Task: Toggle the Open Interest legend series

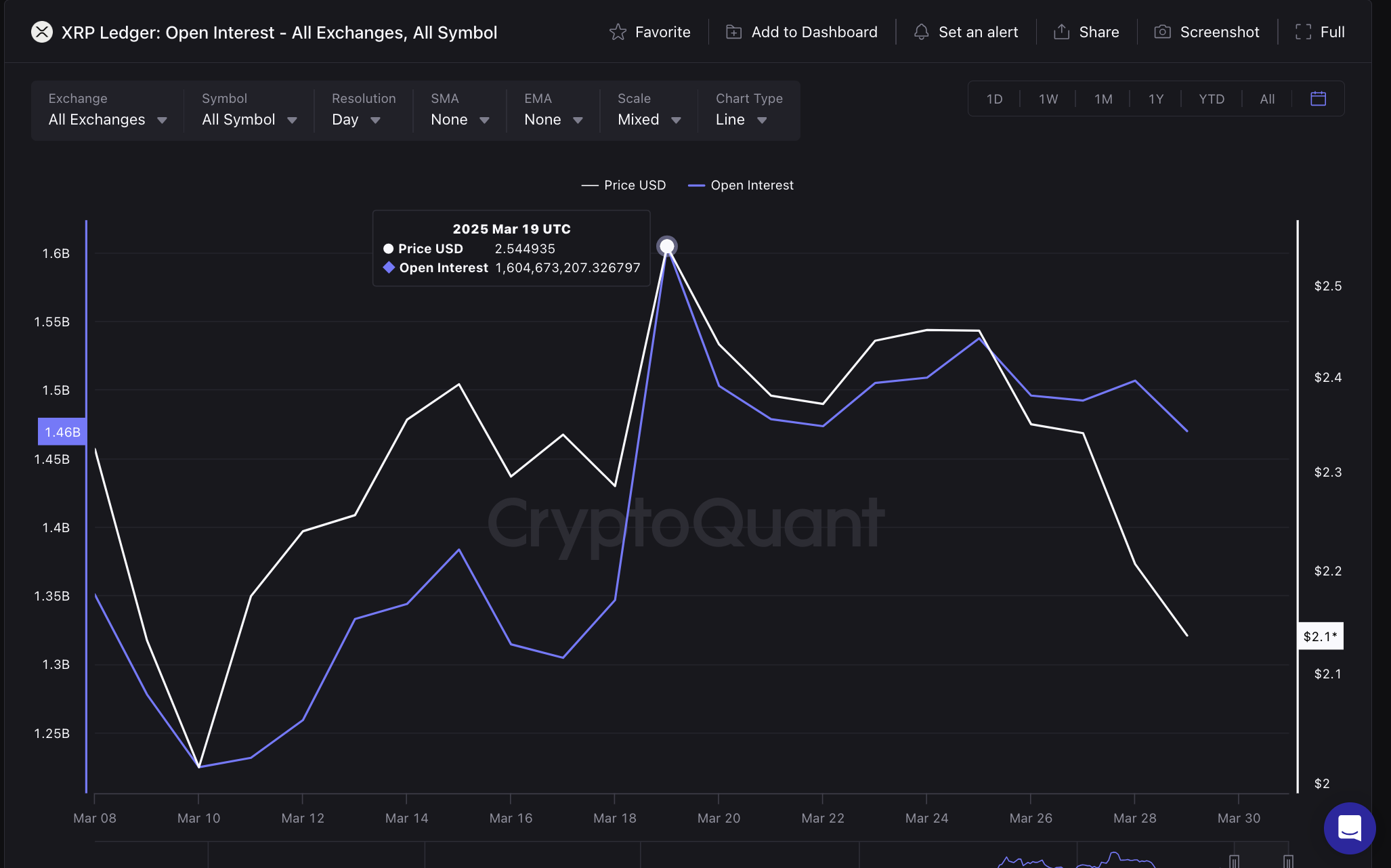Action: pos(741,185)
